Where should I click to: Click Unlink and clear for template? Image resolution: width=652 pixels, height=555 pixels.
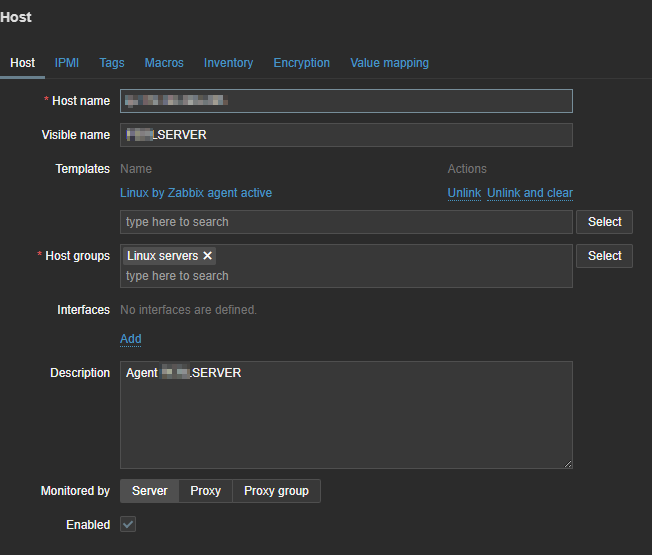pos(530,193)
